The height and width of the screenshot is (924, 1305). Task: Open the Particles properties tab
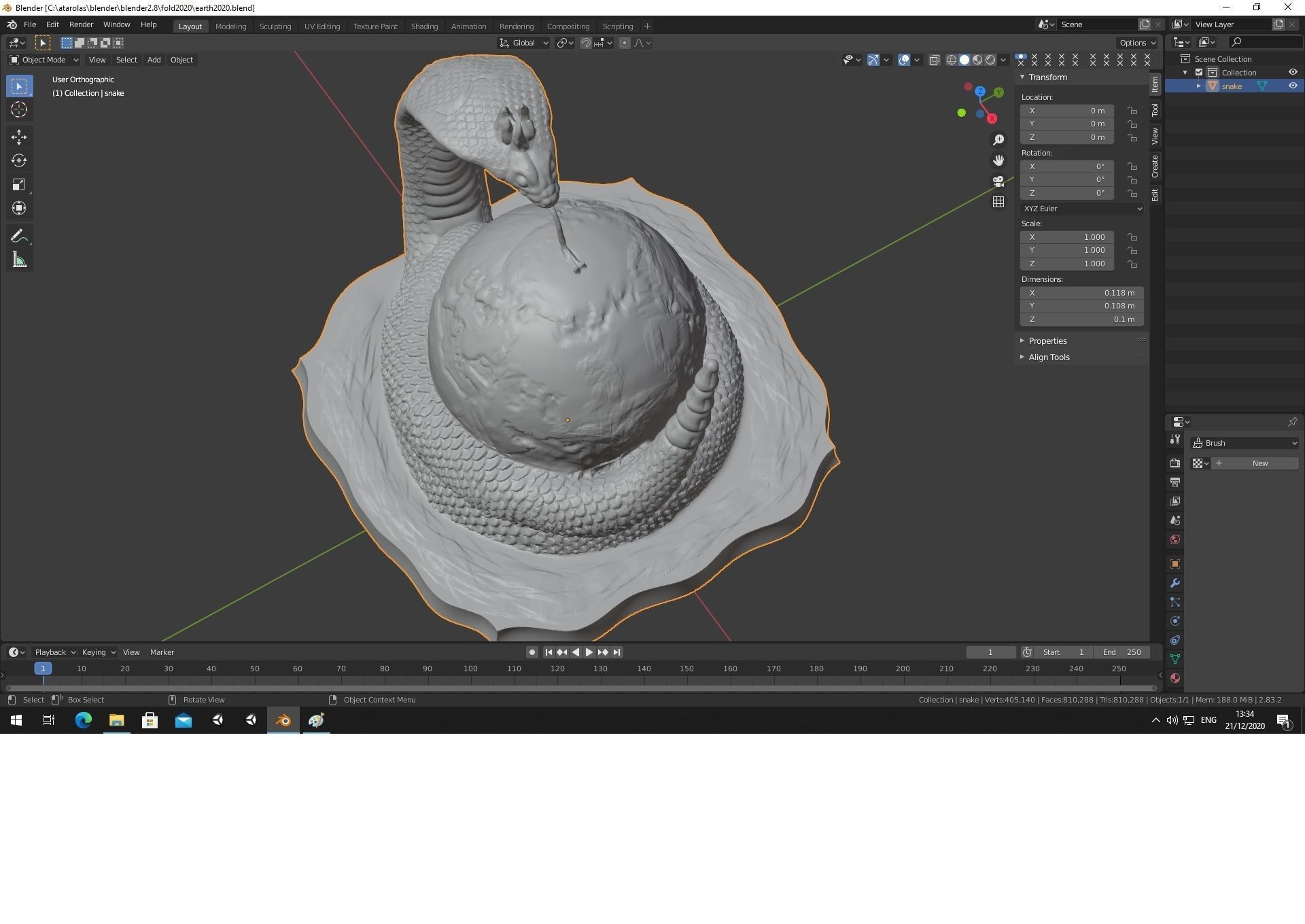click(x=1175, y=602)
